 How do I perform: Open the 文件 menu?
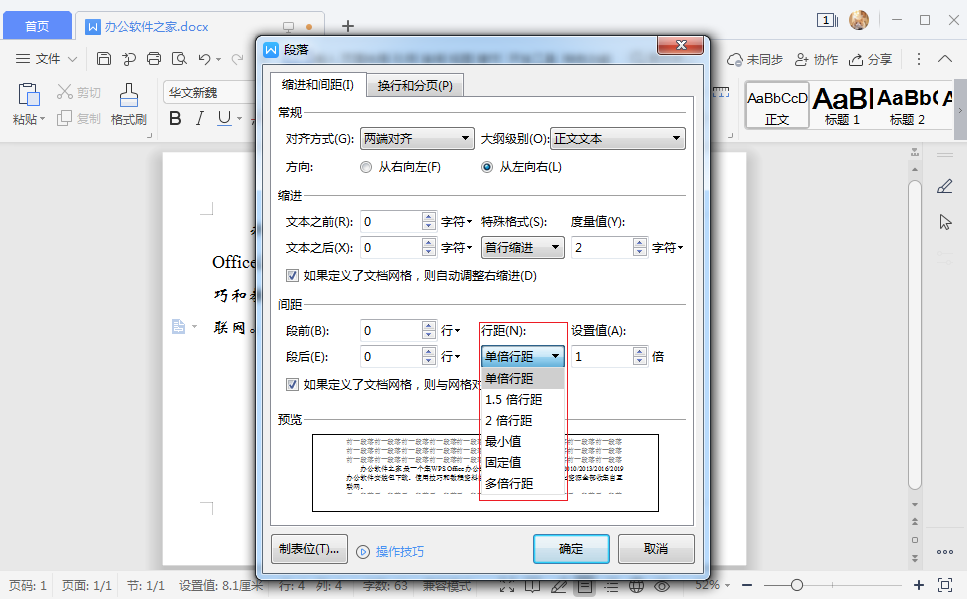click(46, 59)
